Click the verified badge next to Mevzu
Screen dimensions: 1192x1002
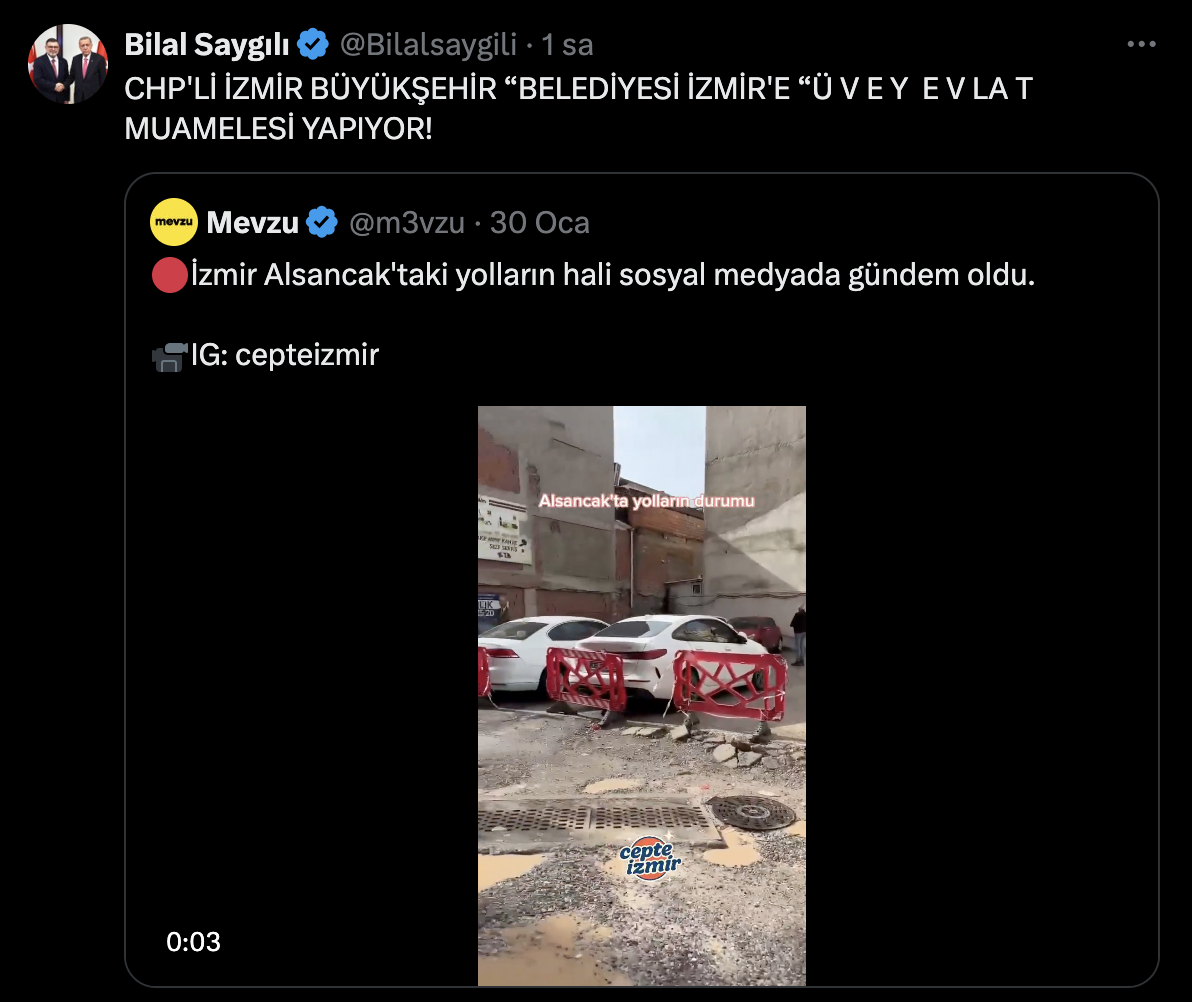coord(322,222)
